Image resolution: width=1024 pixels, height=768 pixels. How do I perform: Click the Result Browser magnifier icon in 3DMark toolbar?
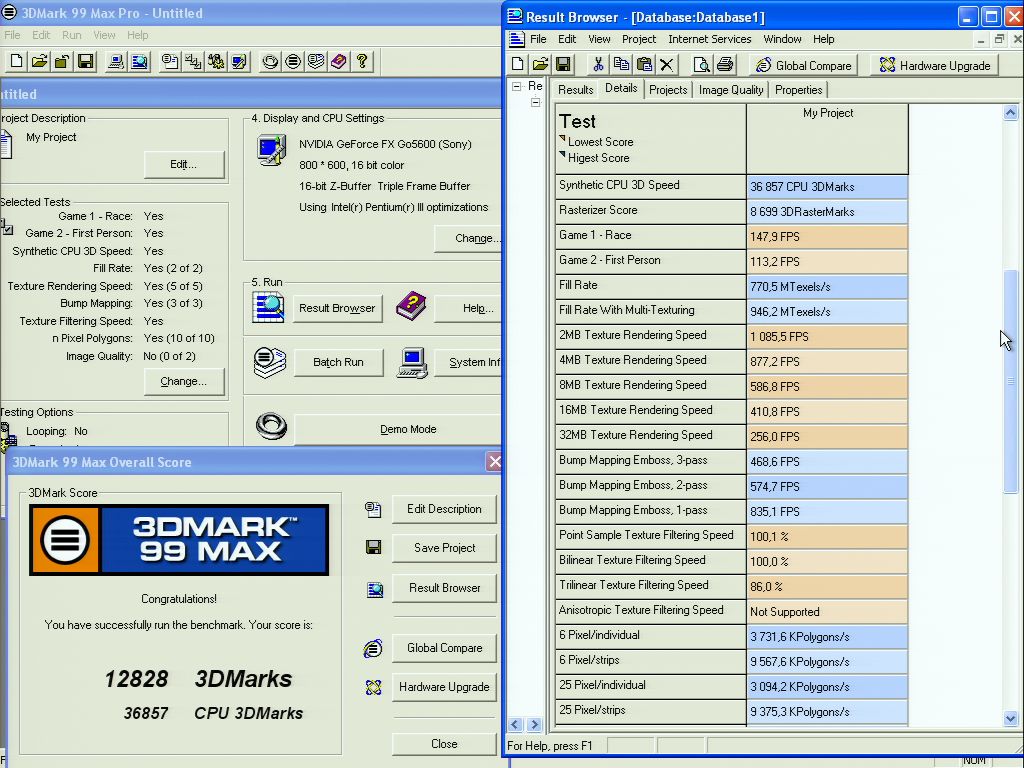pyautogui.click(x=139, y=61)
